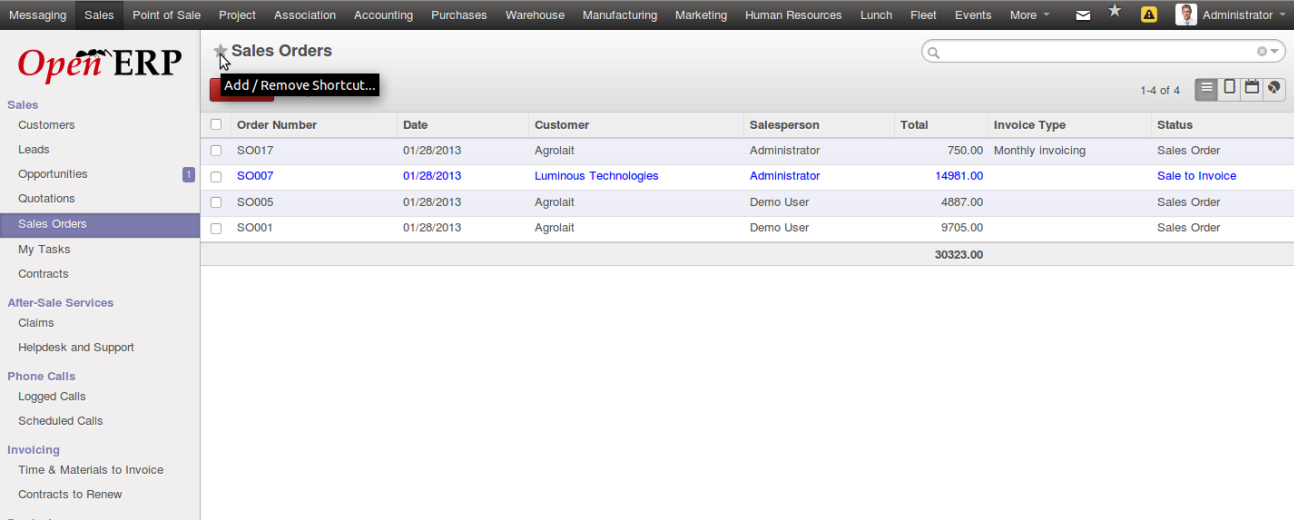Open the Administrator user dropdown
This screenshot has width=1294, height=520.
[1243, 15]
